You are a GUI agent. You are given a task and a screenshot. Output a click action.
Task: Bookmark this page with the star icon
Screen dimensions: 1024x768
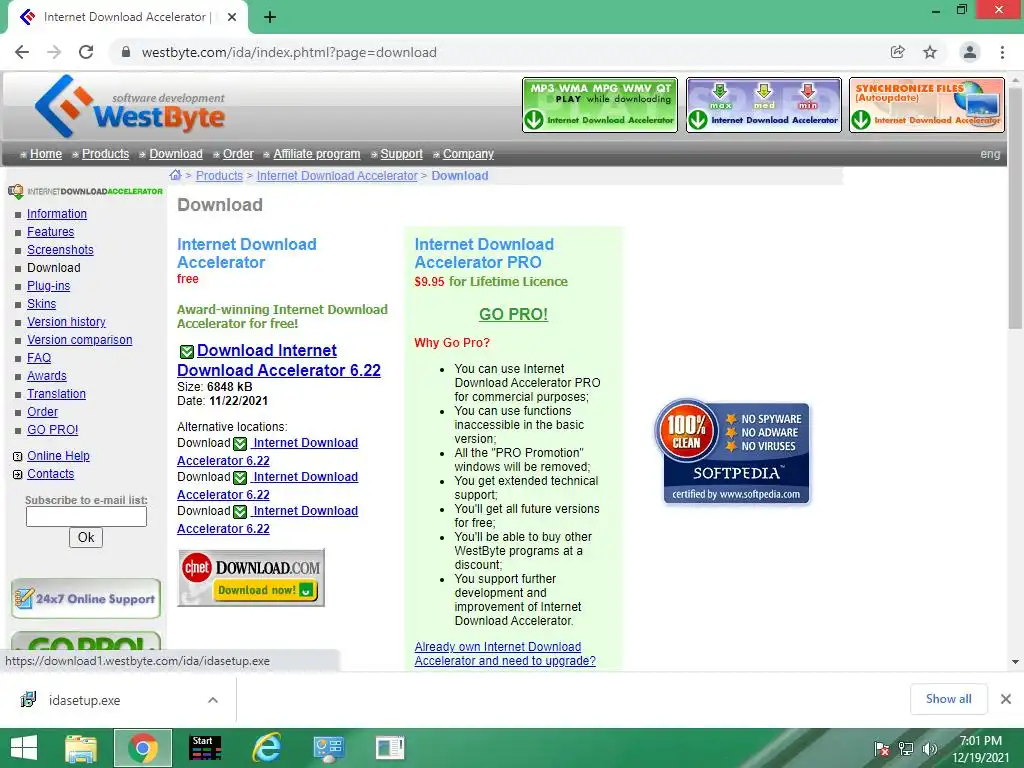point(930,52)
